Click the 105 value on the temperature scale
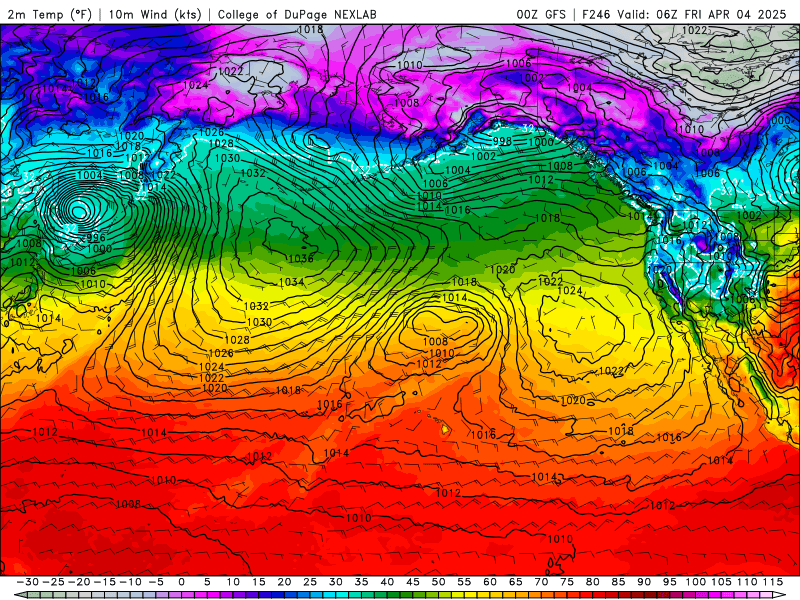The height and width of the screenshot is (600, 800). (x=721, y=582)
